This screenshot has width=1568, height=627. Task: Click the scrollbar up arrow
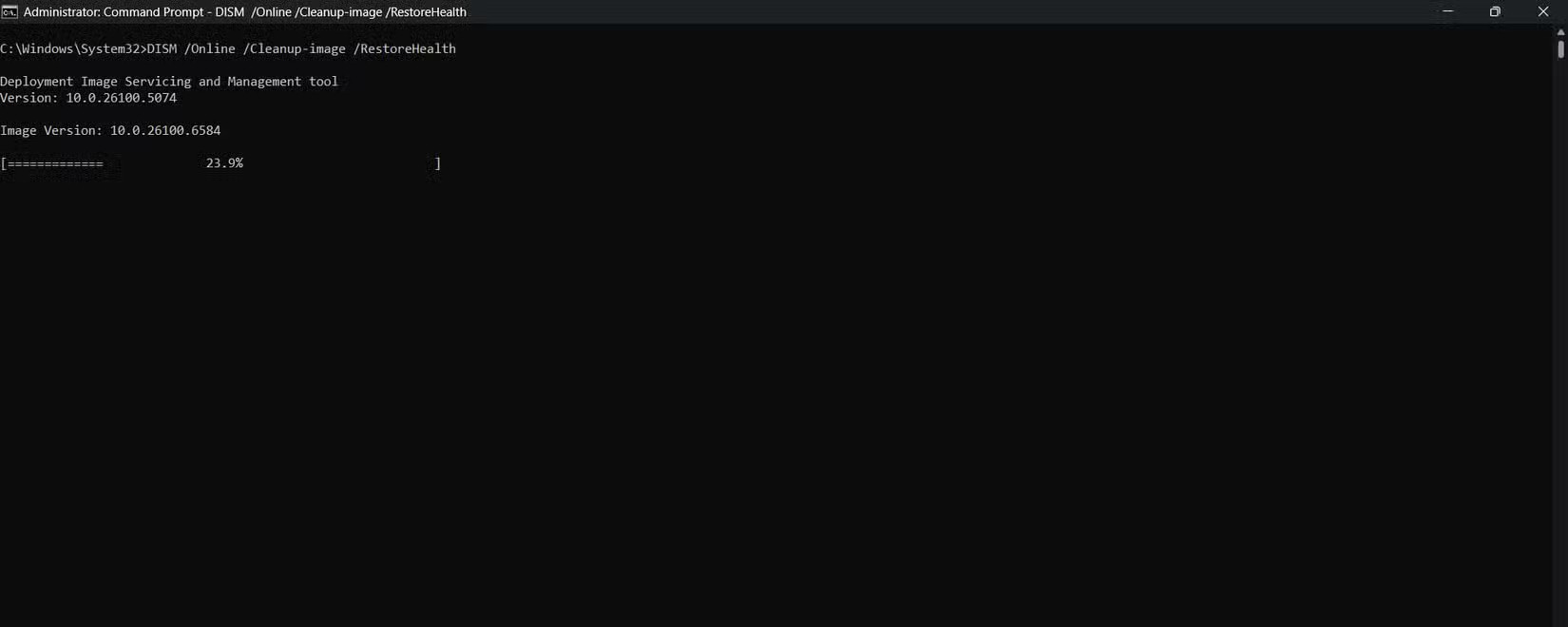pyautogui.click(x=1560, y=31)
